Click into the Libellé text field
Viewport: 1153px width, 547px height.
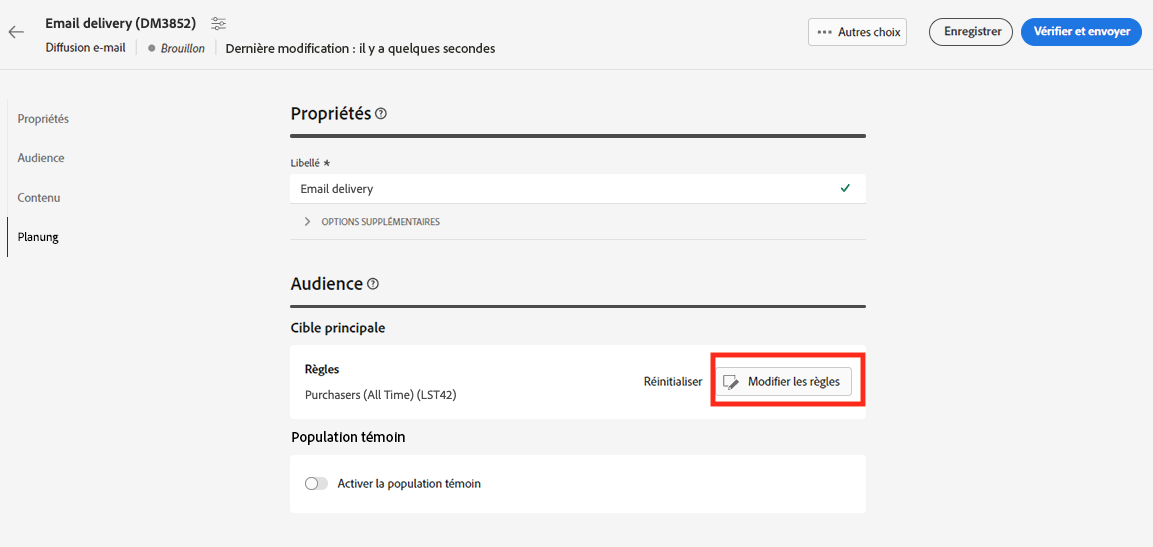pyautogui.click(x=560, y=188)
